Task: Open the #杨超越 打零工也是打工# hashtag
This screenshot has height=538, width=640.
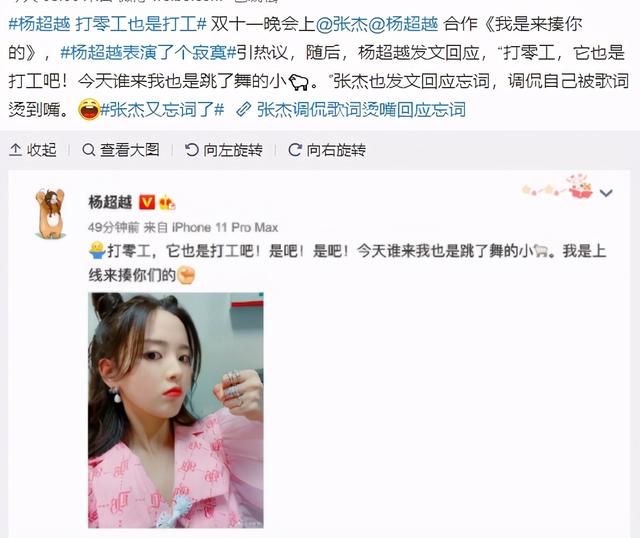Action: pos(108,24)
